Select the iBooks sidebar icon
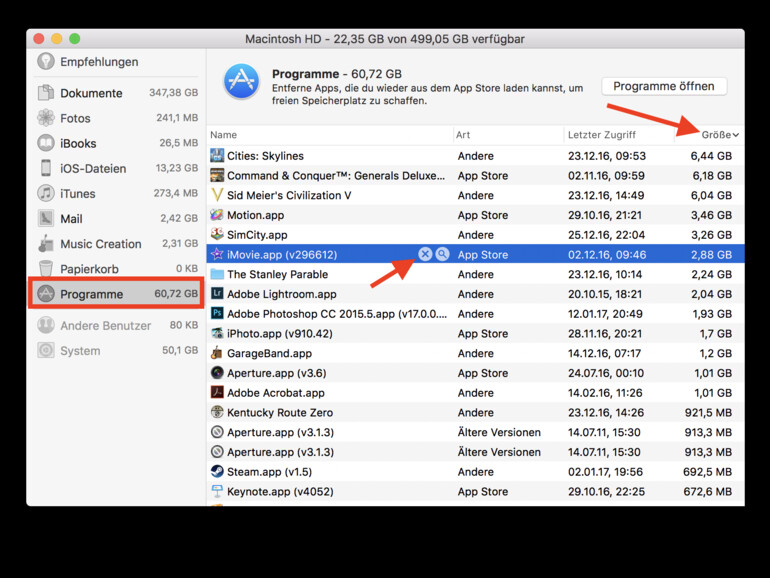The image size is (770, 578). point(46,143)
